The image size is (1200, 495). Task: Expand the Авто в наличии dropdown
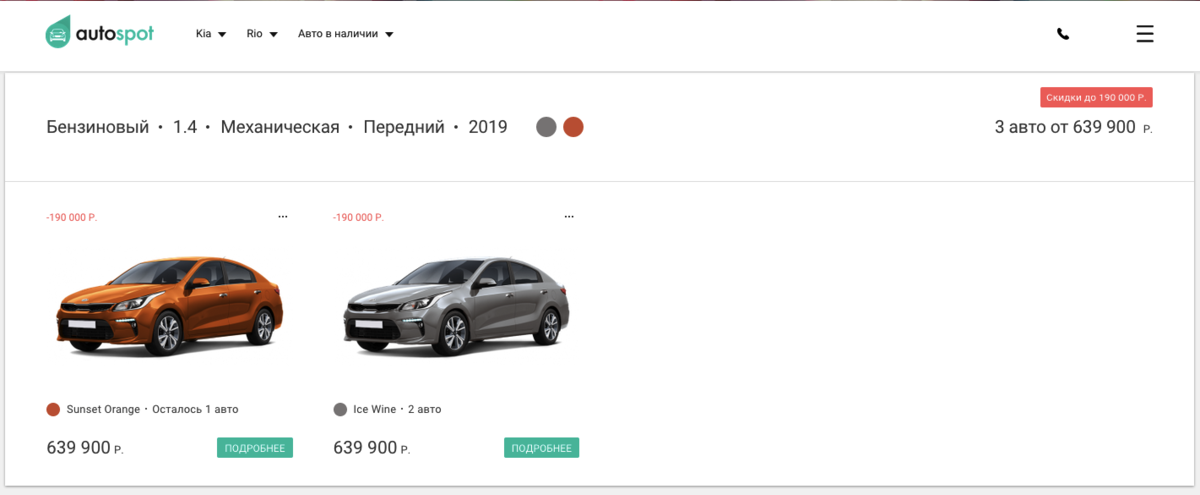click(x=346, y=33)
